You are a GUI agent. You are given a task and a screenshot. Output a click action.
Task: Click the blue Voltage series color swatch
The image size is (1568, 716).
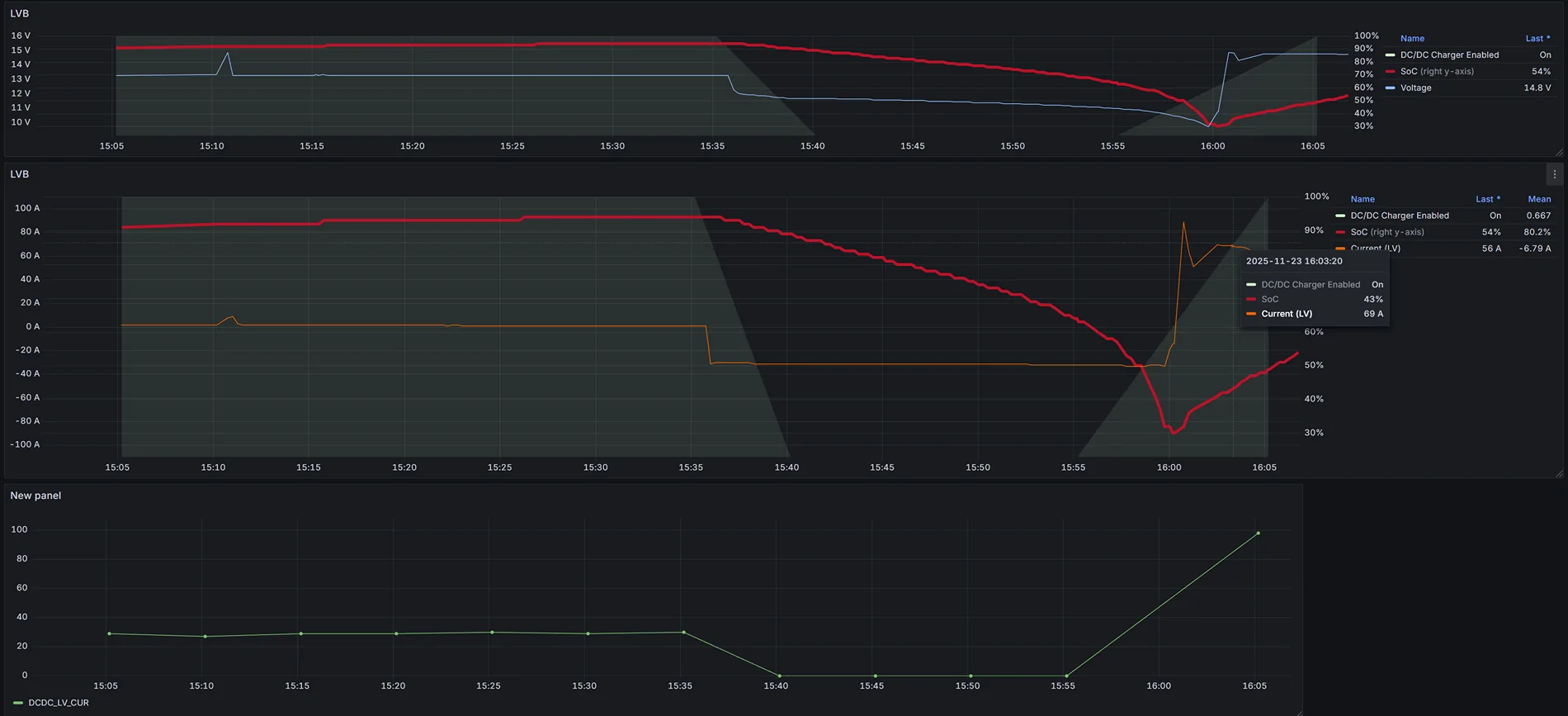[x=1390, y=88]
